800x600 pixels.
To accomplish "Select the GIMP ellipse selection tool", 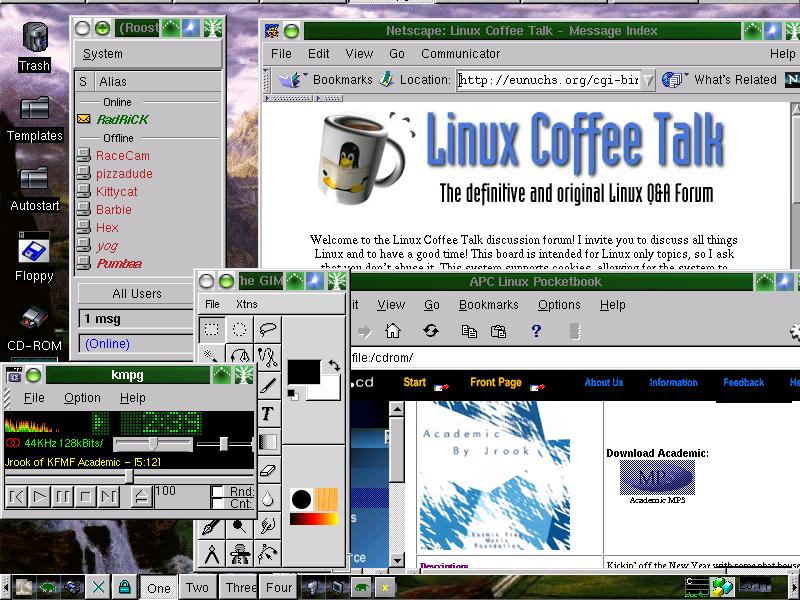I will [240, 328].
